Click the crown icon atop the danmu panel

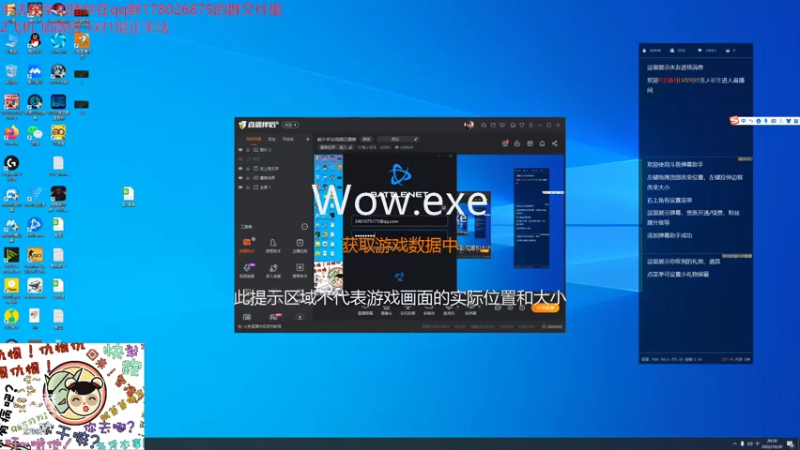[x=728, y=51]
